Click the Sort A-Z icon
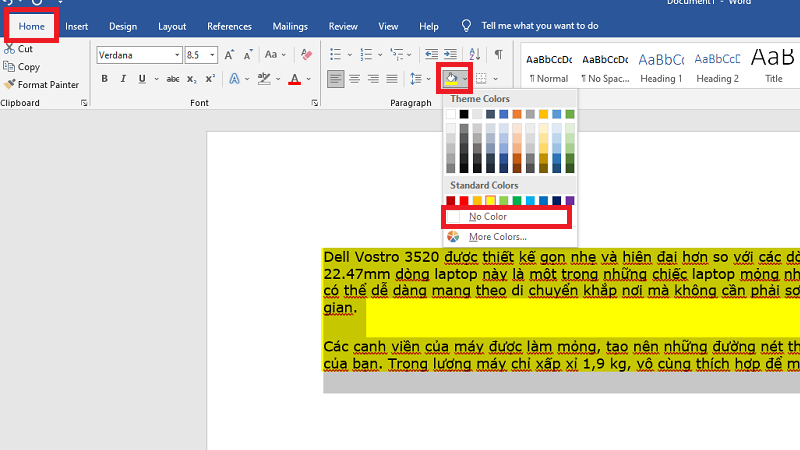This screenshot has width=800, height=450. [474, 54]
